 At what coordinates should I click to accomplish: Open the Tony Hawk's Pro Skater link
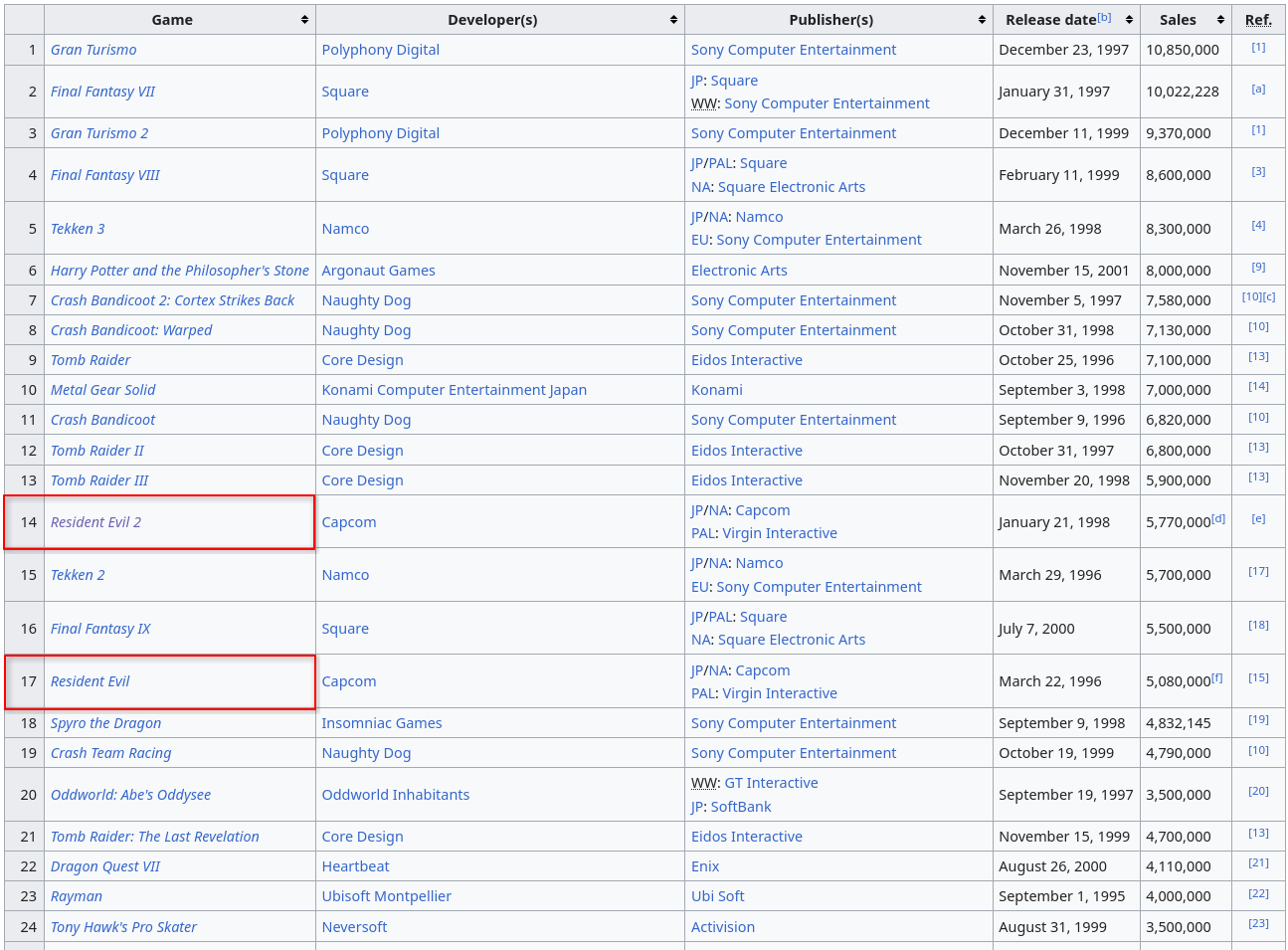click(123, 927)
